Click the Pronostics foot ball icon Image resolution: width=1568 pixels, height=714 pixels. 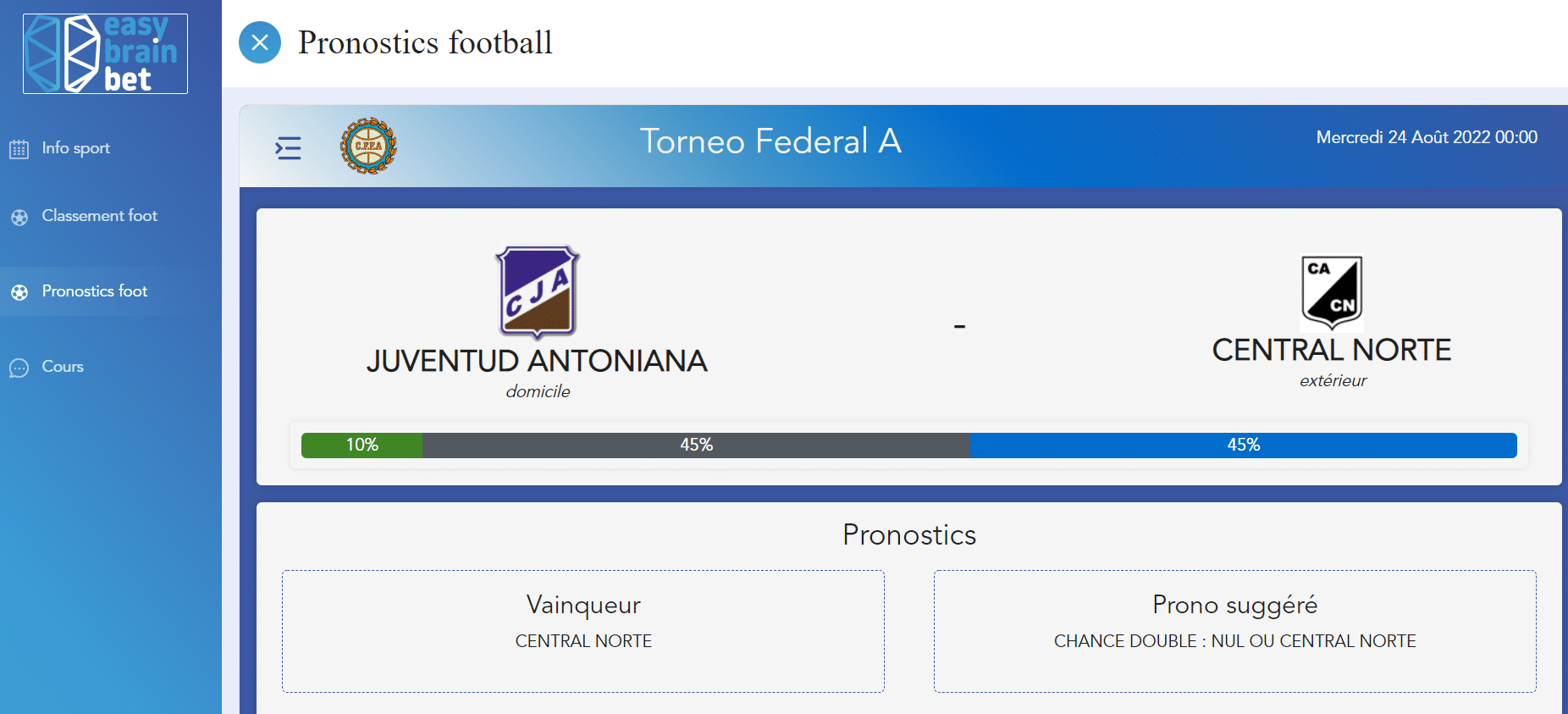pos(19,292)
